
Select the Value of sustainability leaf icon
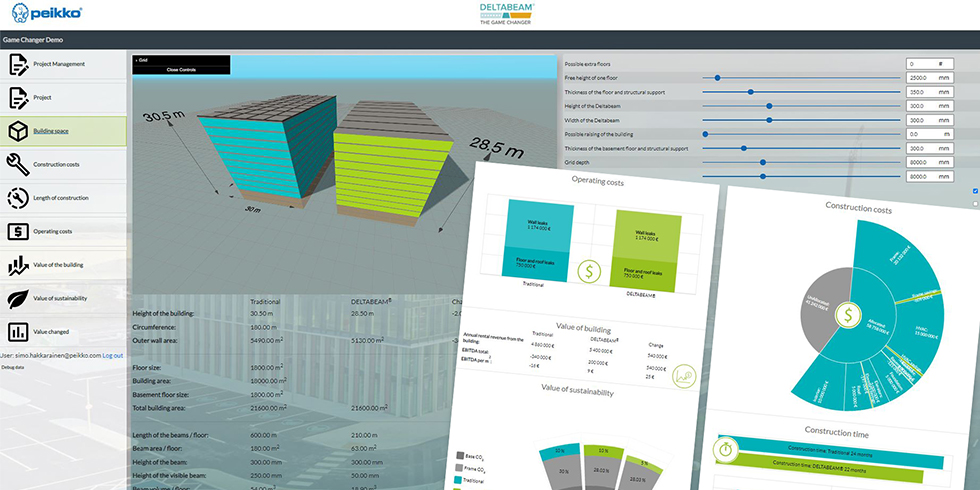coord(18,298)
